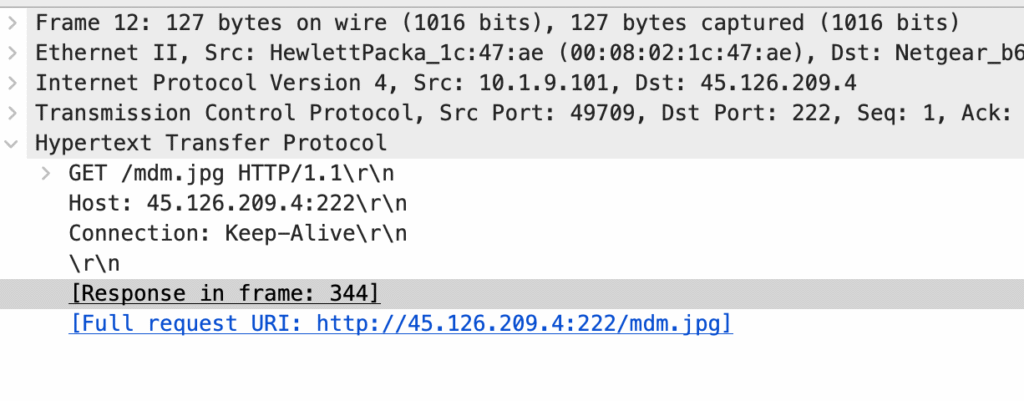Select the GET /mdm.jpg HTTP/1.1 text
Screen dimensions: 1024x401
tap(232, 173)
